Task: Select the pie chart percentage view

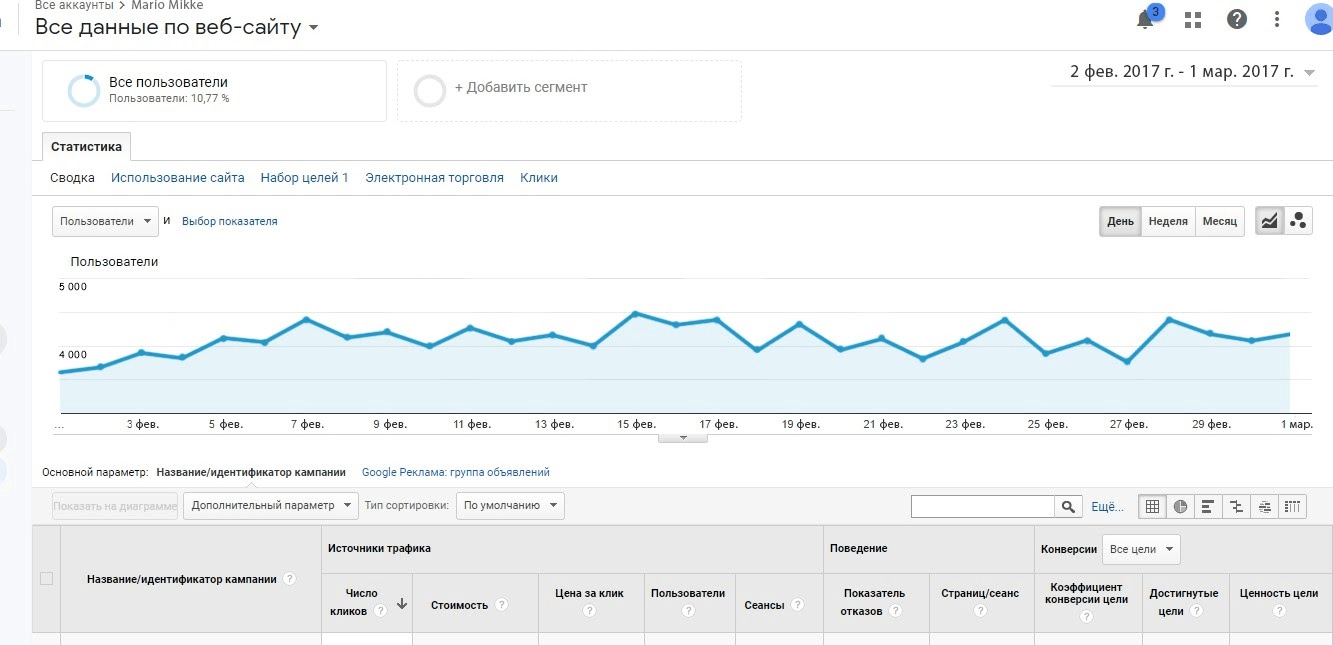Action: click(x=1181, y=506)
